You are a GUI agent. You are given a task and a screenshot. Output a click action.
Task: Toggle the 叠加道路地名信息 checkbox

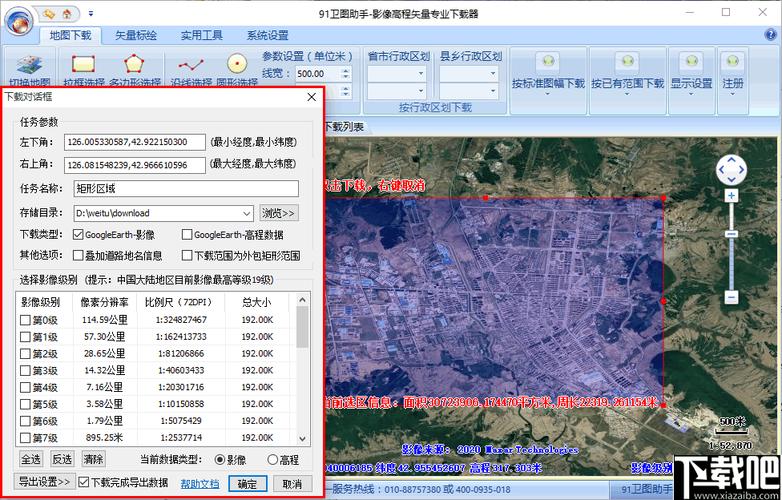pyautogui.click(x=78, y=256)
